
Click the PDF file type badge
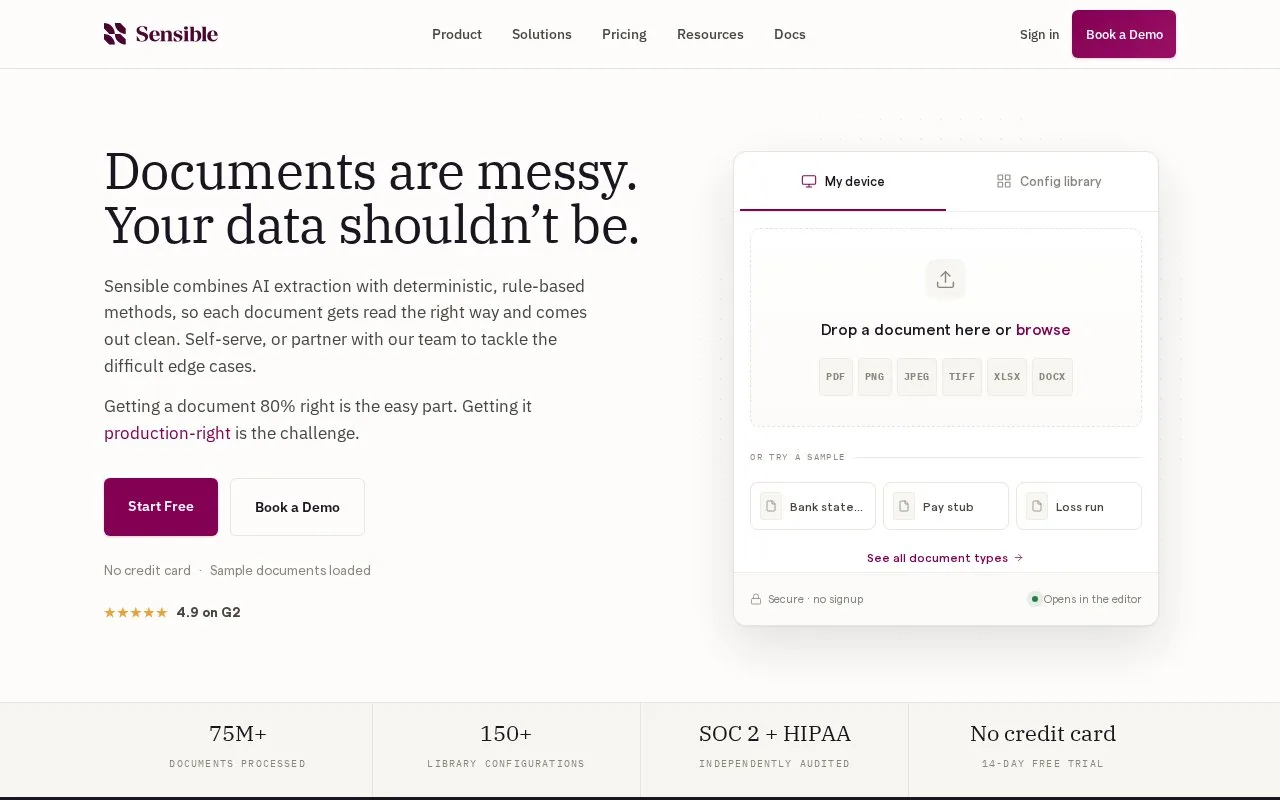click(x=836, y=377)
